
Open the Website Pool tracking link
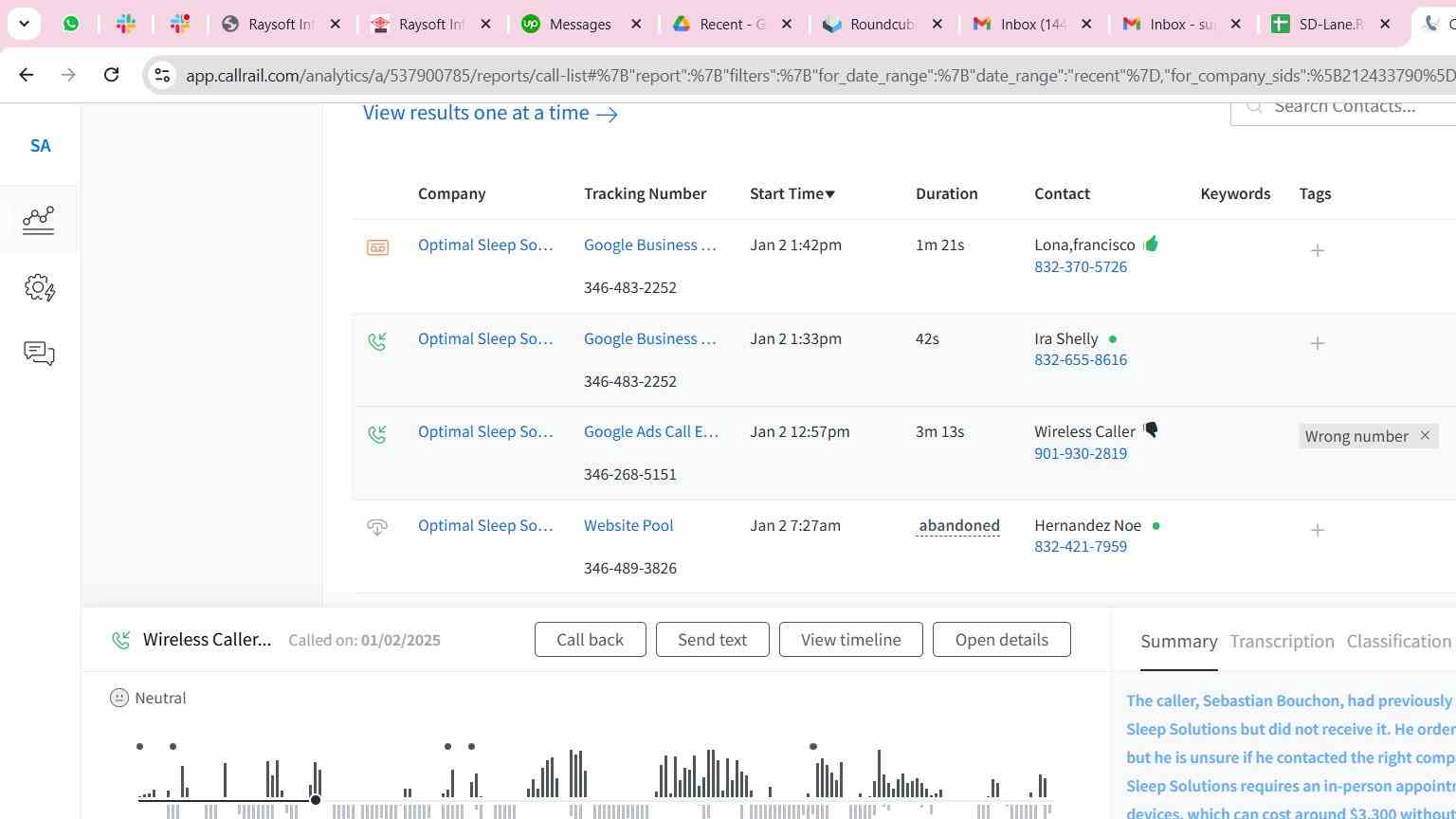pos(628,525)
